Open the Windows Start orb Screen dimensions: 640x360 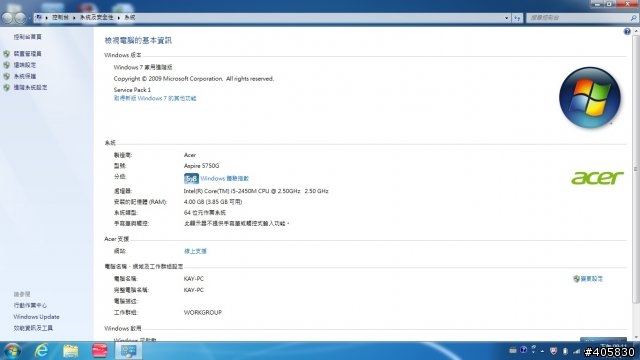(12, 351)
